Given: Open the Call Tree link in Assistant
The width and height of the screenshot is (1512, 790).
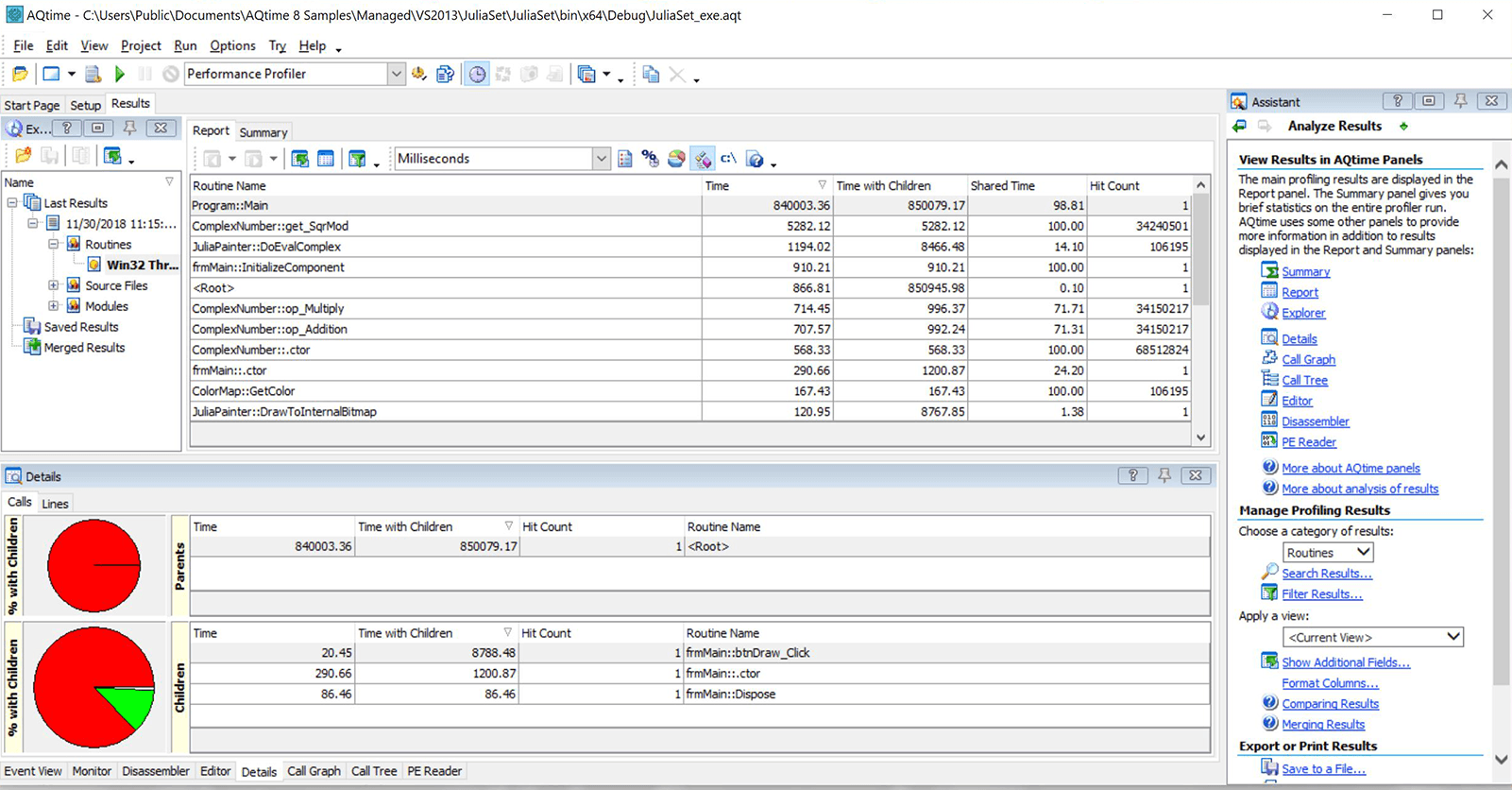Looking at the screenshot, I should [x=1304, y=381].
